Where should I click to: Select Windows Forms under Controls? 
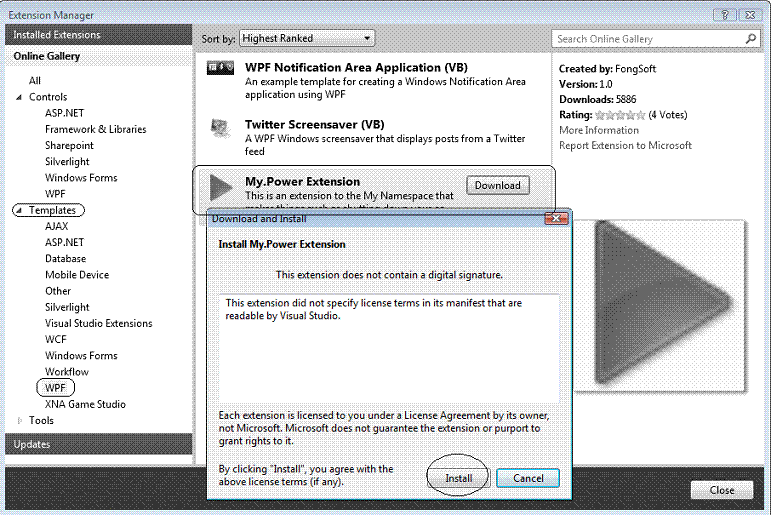[x=81, y=178]
